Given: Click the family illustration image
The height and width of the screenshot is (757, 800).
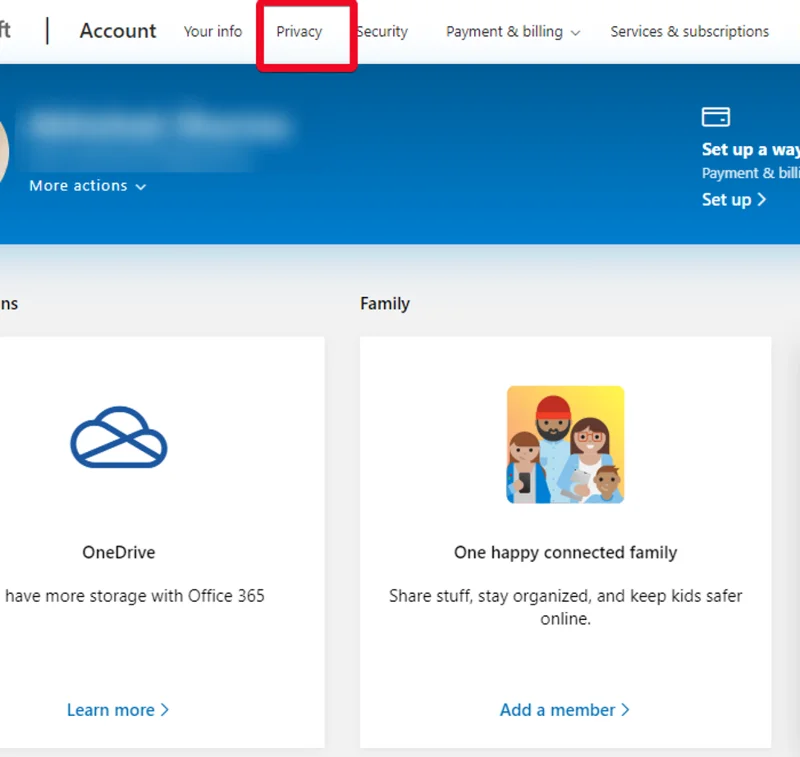Looking at the screenshot, I should 565,444.
